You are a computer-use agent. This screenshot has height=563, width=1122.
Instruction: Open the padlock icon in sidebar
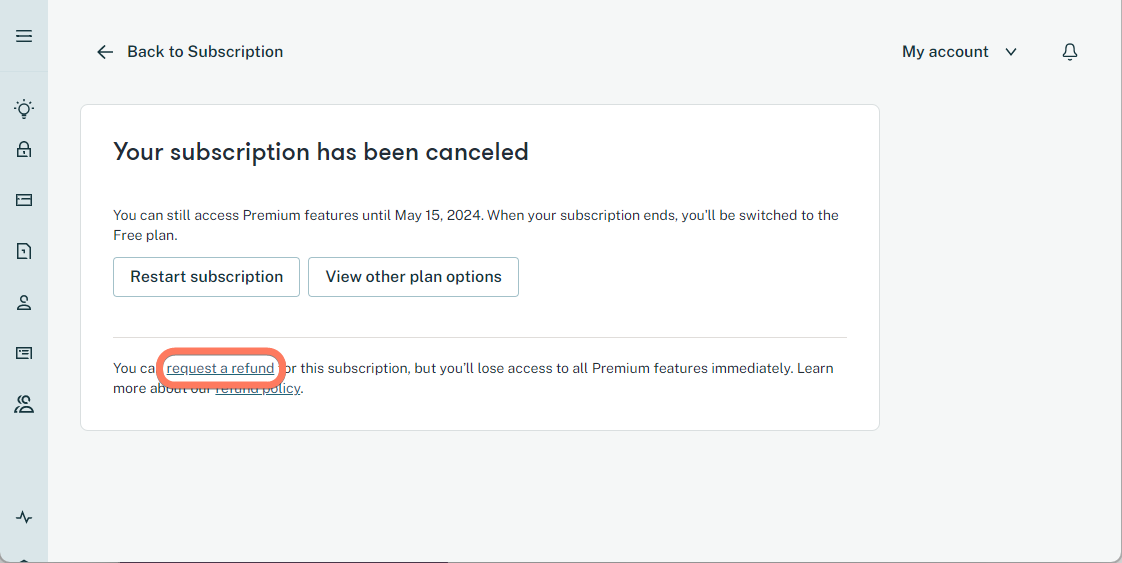click(x=24, y=149)
